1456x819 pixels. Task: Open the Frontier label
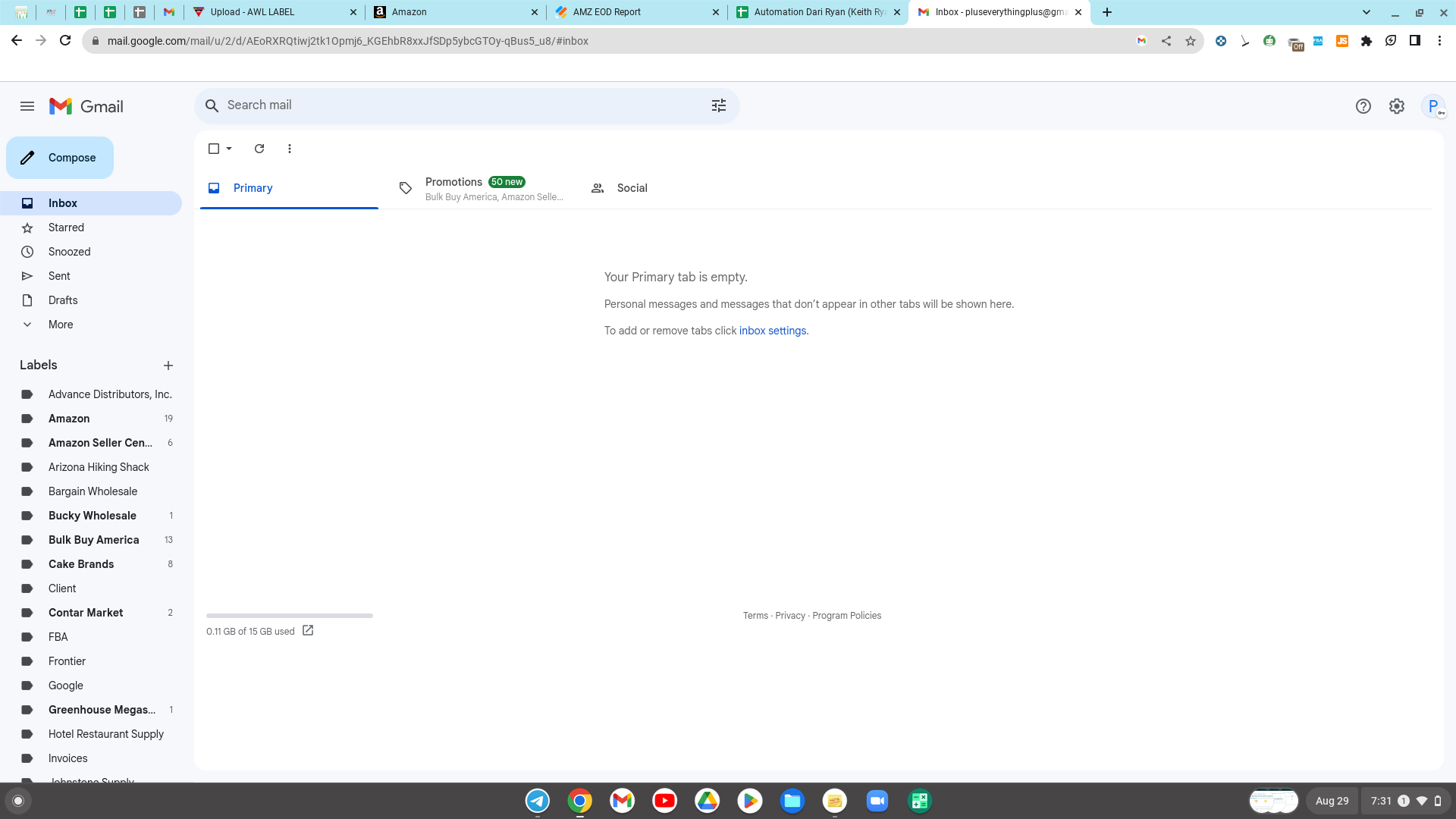tap(91, 661)
